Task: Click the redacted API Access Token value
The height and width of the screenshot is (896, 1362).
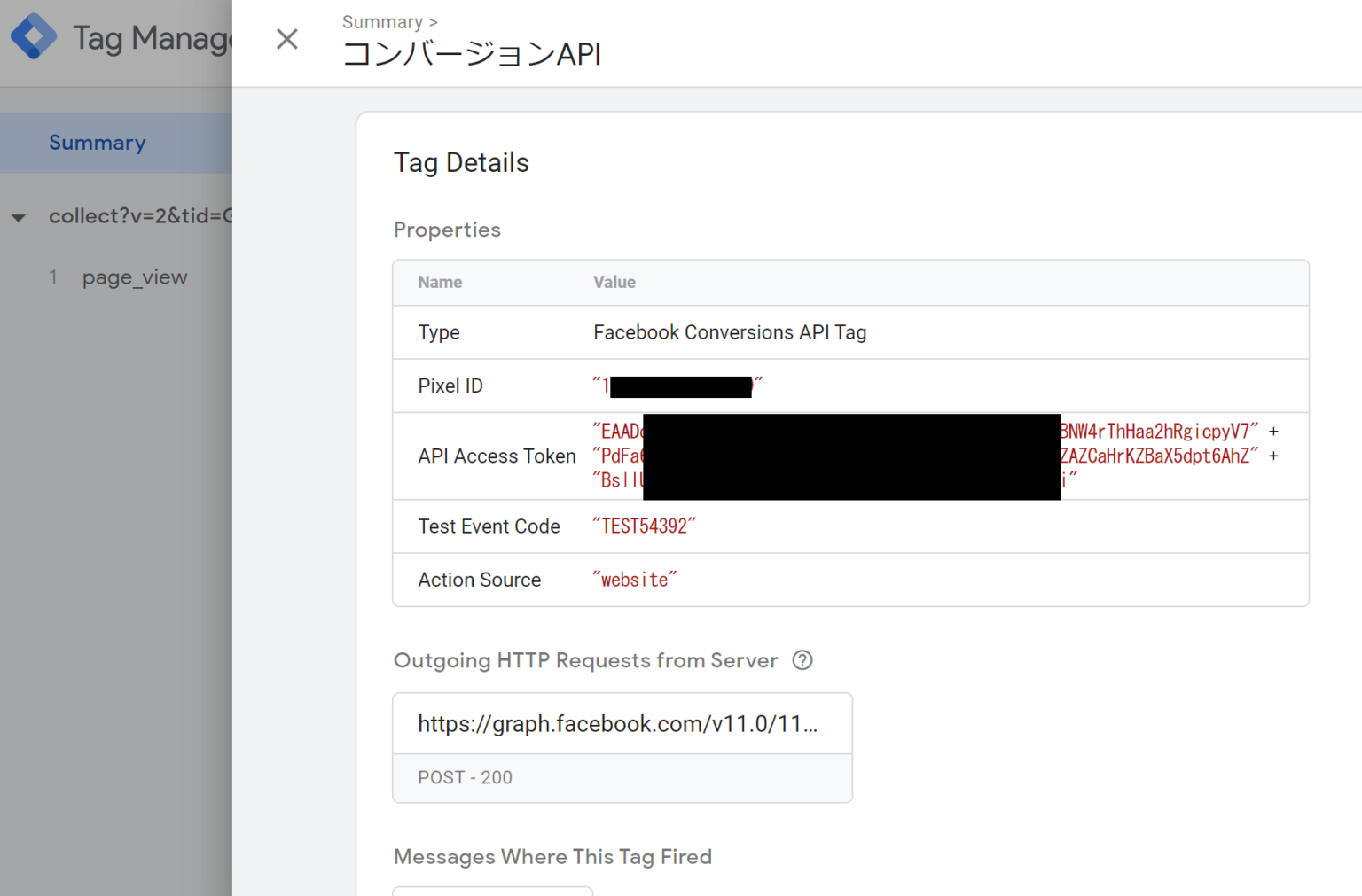Action: 851,456
